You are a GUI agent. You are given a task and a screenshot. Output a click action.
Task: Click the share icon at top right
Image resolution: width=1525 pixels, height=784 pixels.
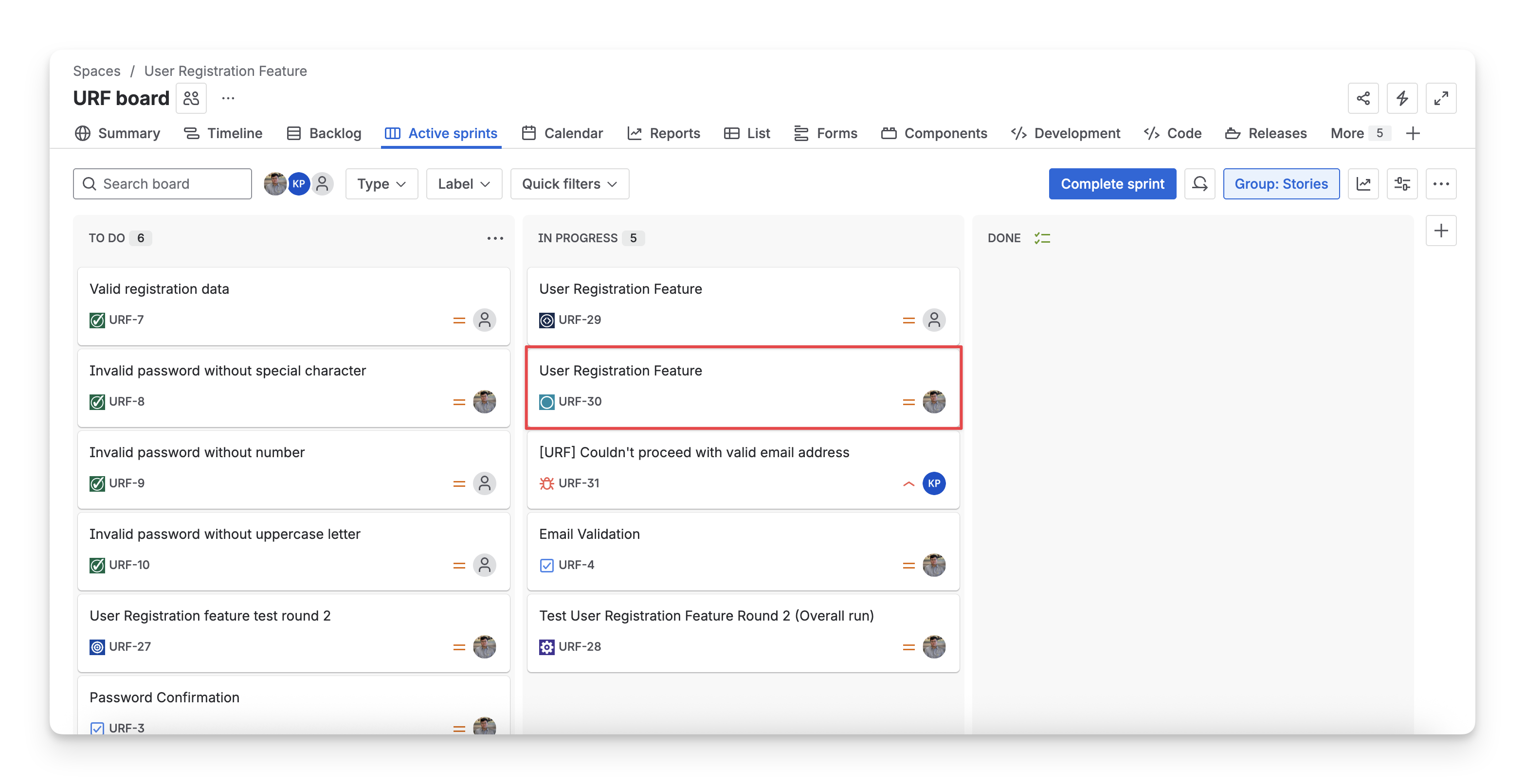1363,98
